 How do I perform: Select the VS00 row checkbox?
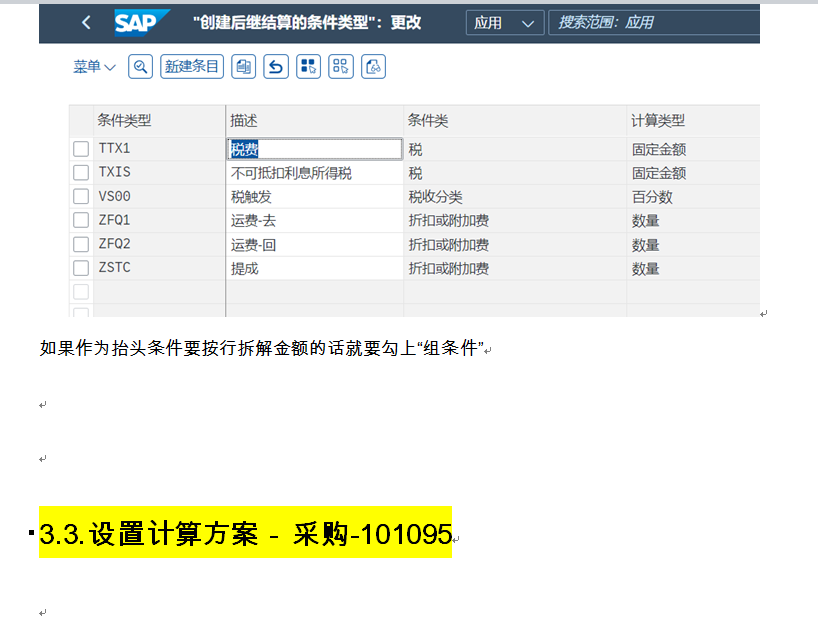[81, 197]
